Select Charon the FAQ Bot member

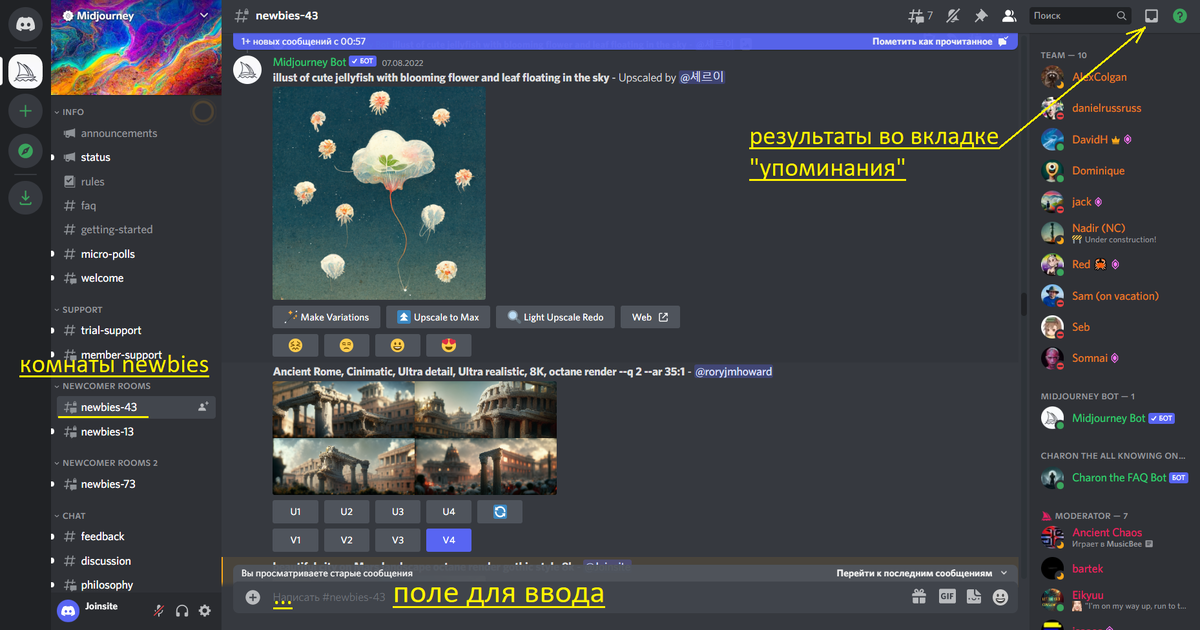coord(1113,478)
